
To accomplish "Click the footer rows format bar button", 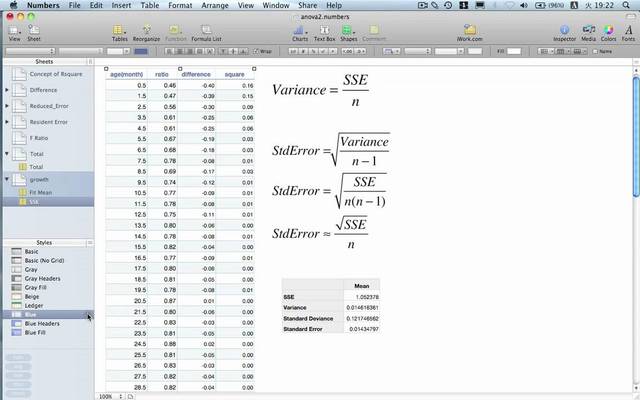I will [579, 51].
